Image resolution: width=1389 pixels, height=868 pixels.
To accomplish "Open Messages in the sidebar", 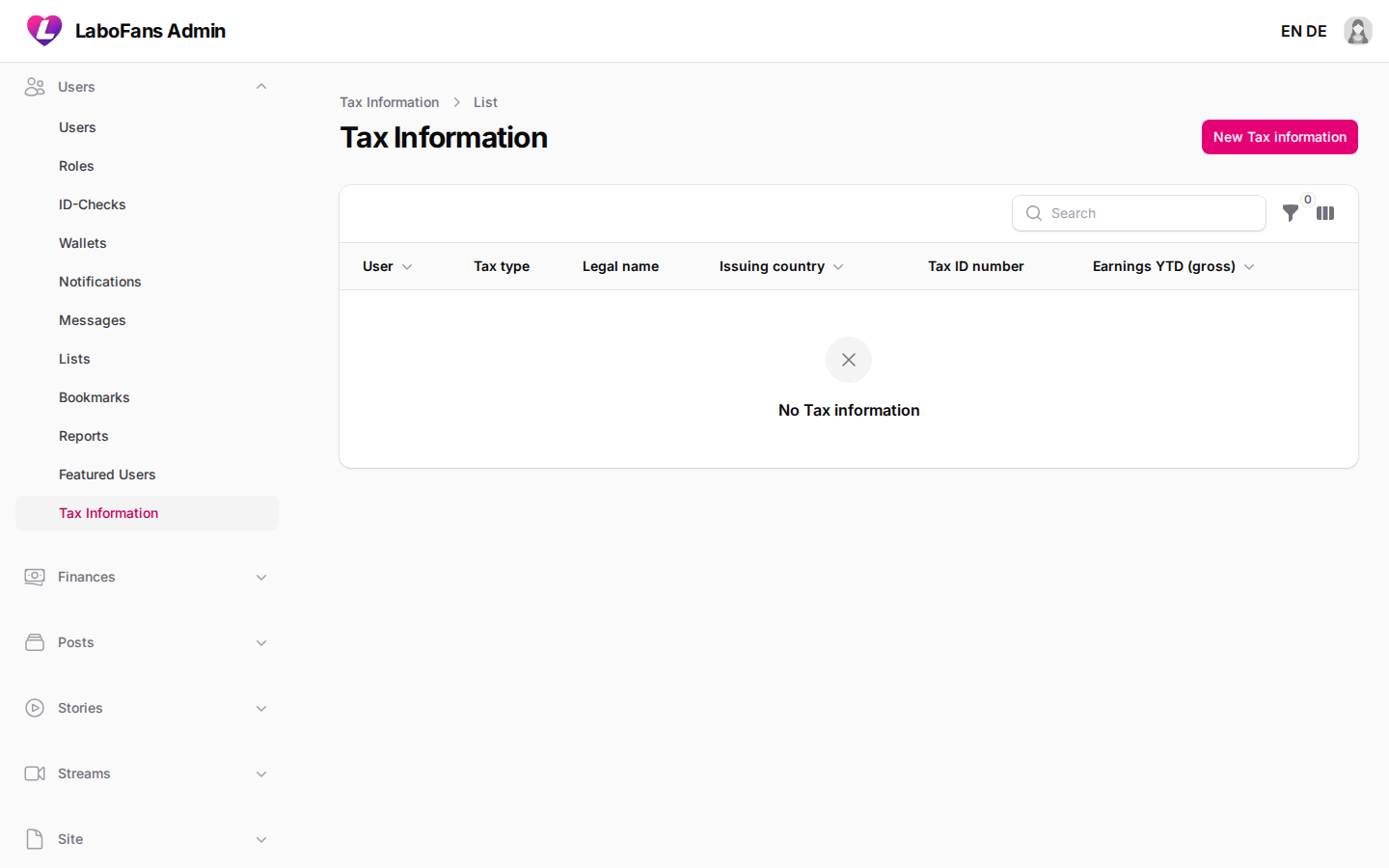I will tap(147, 320).
